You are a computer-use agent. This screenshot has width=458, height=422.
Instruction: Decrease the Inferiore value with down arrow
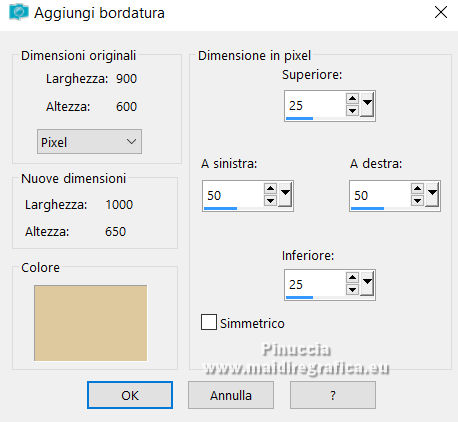click(352, 289)
